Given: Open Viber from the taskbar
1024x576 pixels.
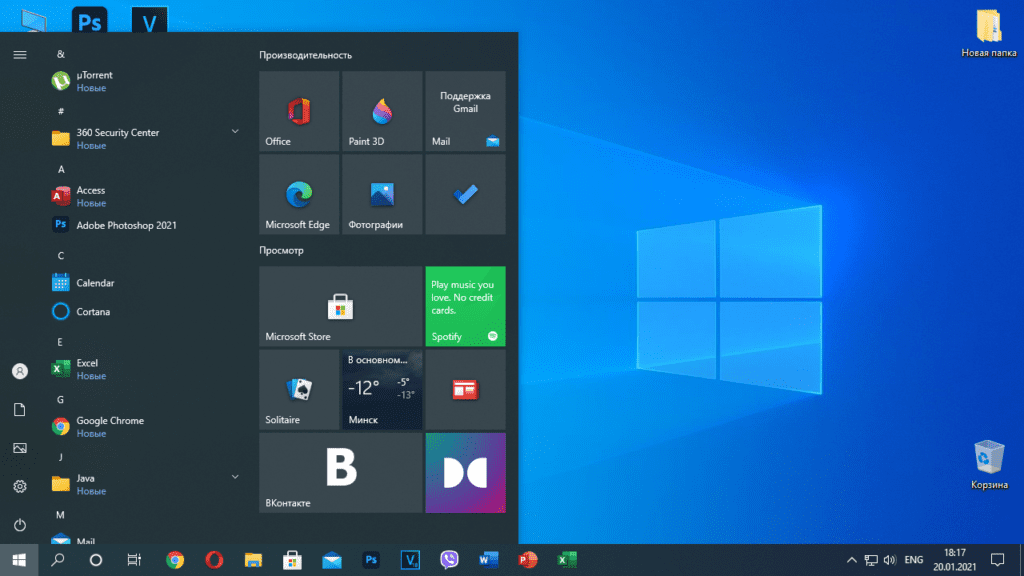Looking at the screenshot, I should 449,560.
